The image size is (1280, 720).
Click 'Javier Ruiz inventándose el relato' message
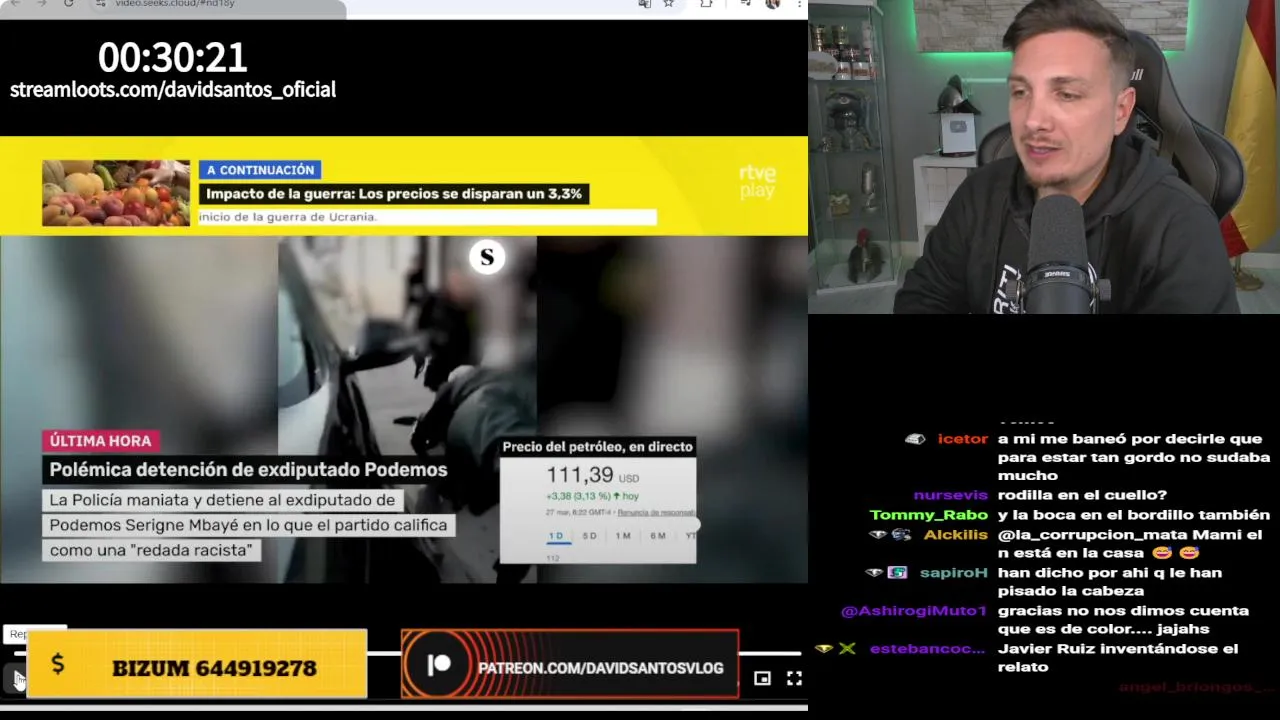pos(1117,658)
